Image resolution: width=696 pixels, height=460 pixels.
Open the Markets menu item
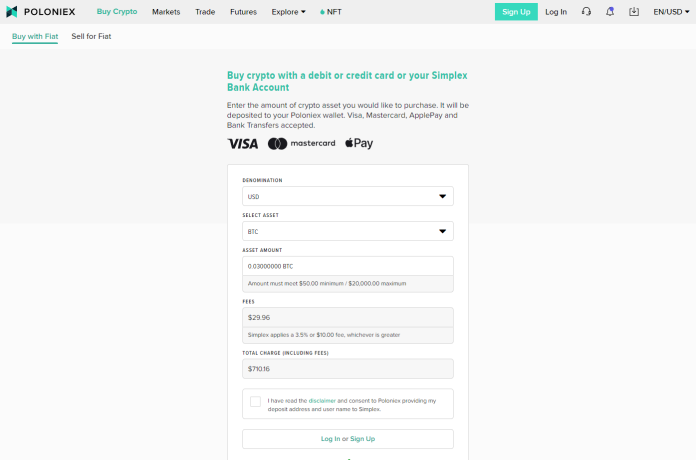[x=166, y=12]
